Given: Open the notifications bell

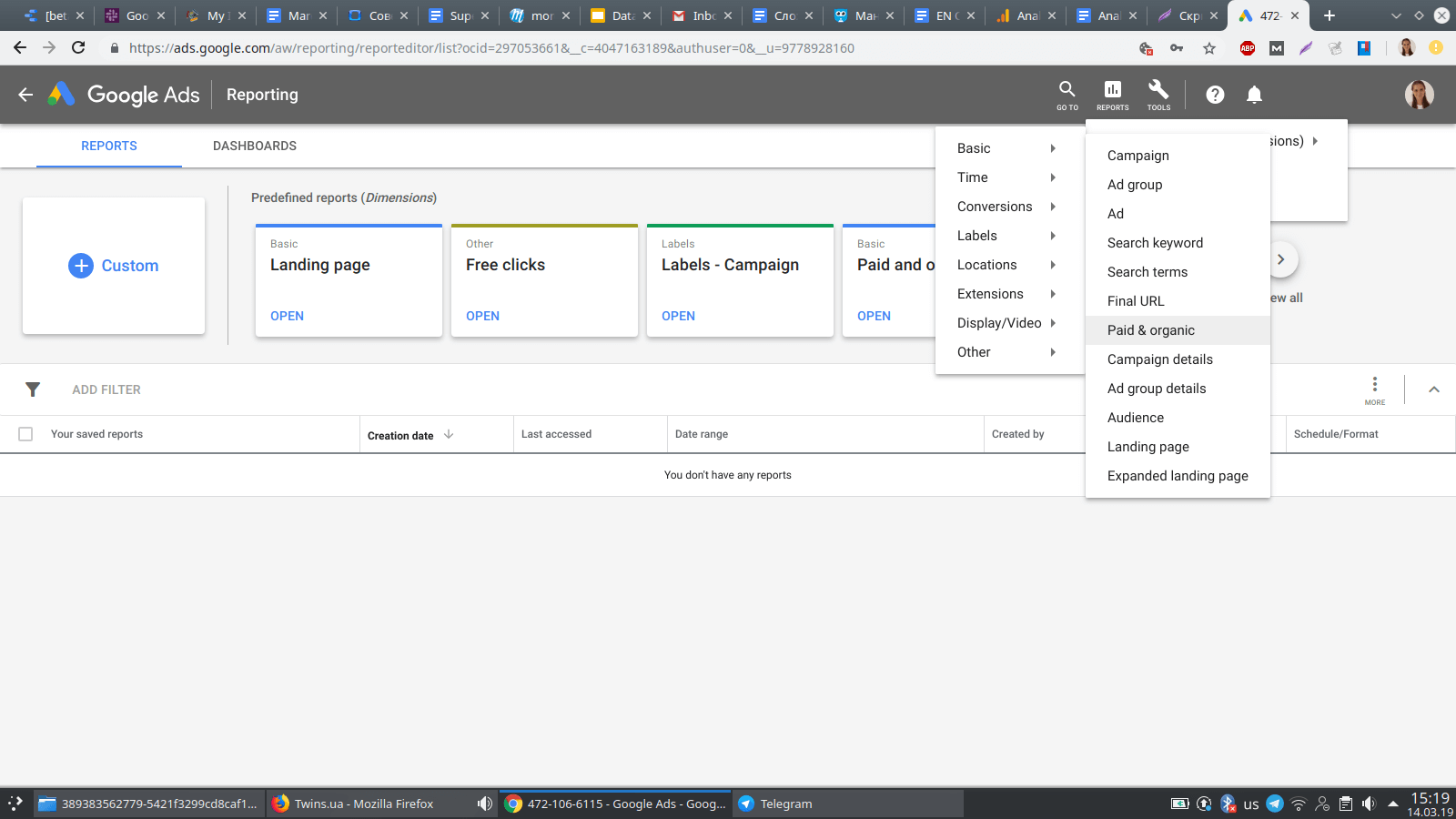Looking at the screenshot, I should tap(1254, 95).
